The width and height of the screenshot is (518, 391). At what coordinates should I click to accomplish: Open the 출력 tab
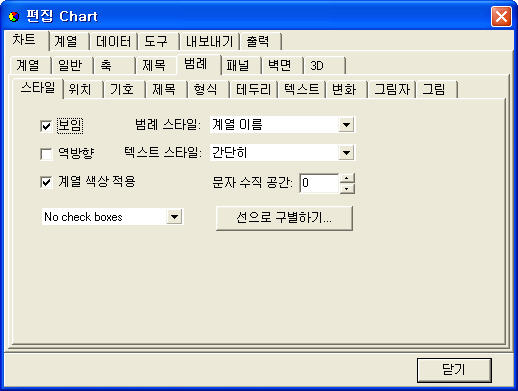[261, 41]
